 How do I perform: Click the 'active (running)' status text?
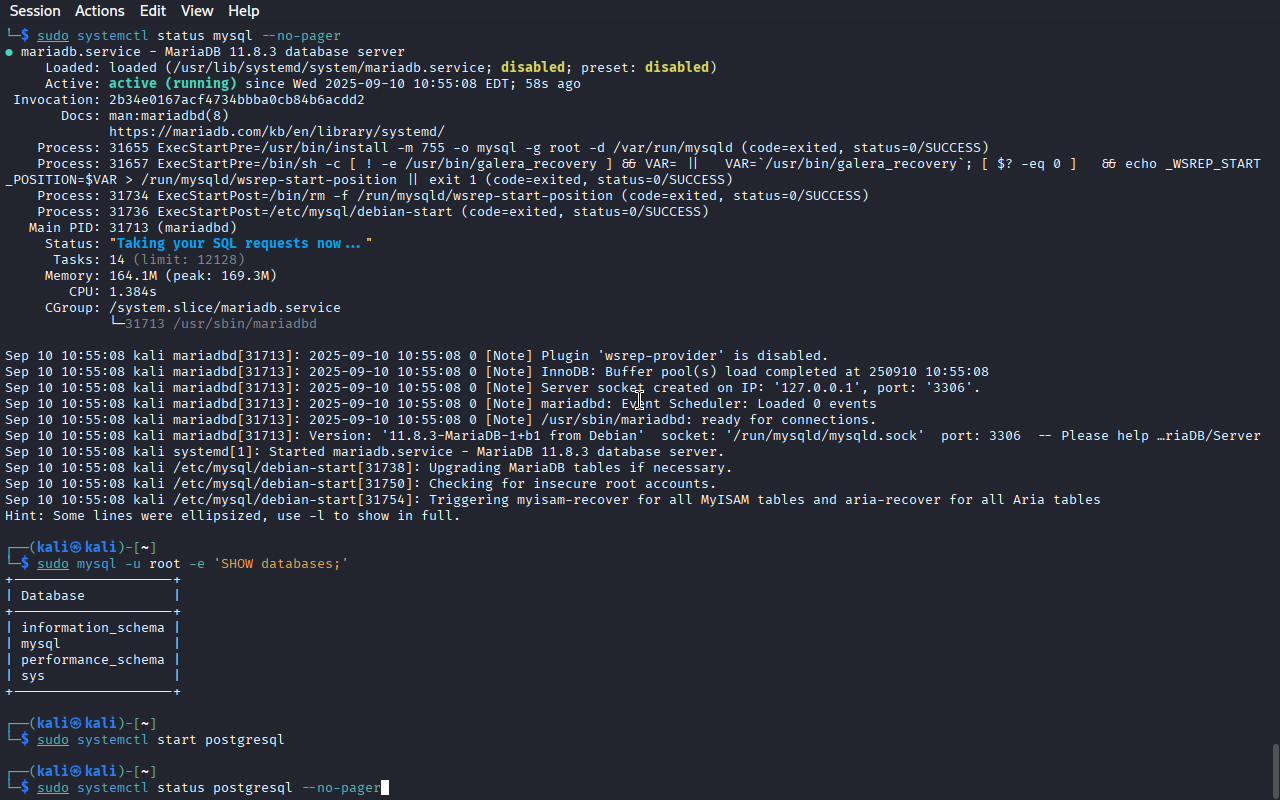pyautogui.click(x=173, y=84)
